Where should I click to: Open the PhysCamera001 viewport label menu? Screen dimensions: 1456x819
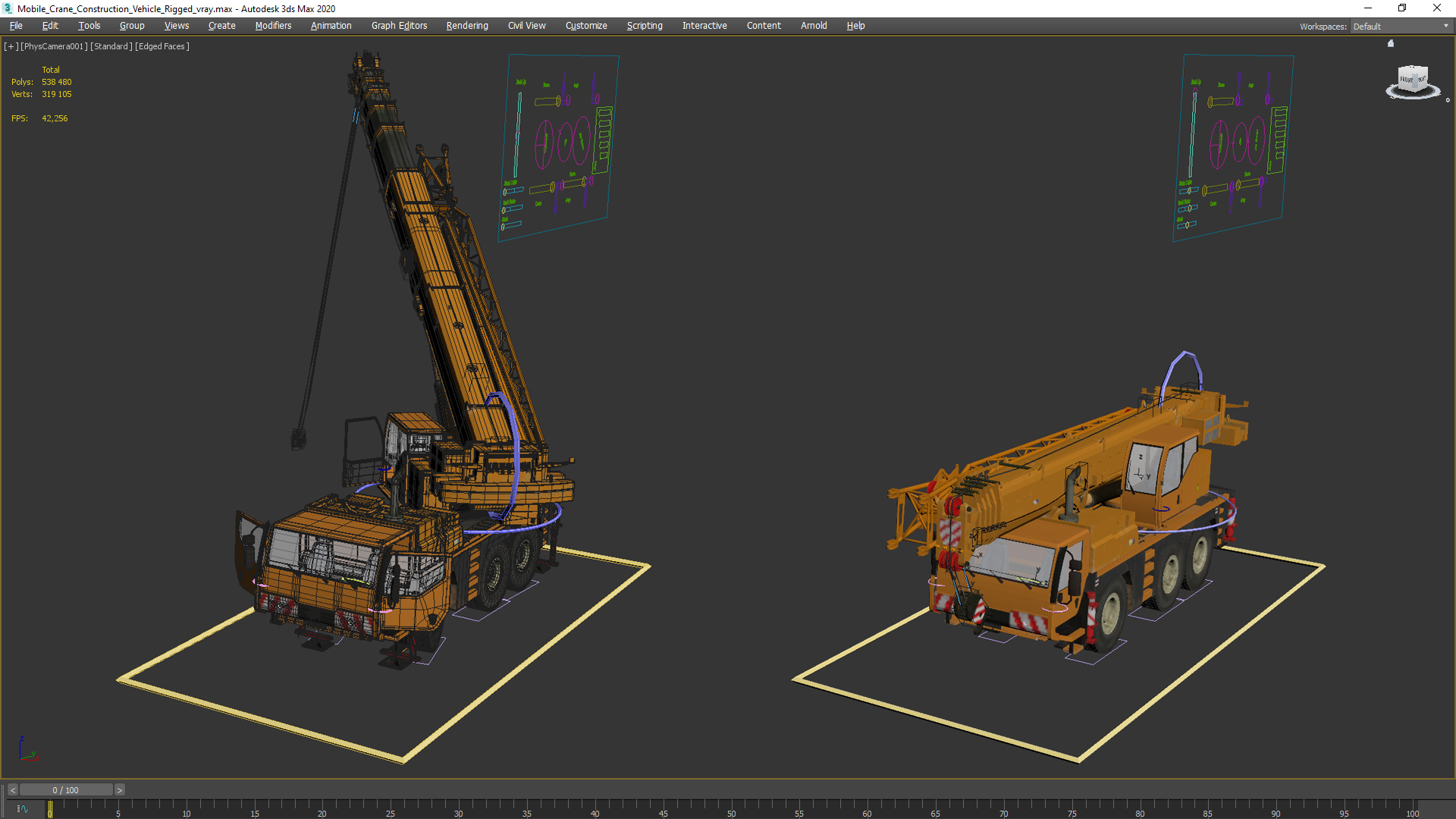pos(54,46)
